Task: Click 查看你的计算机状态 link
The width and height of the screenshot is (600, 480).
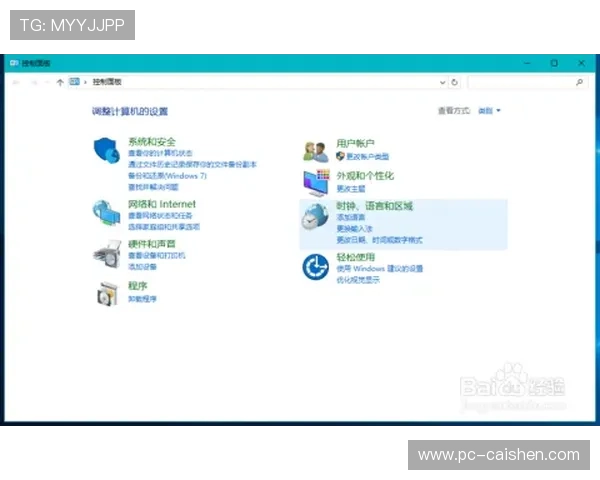Action: pos(160,153)
